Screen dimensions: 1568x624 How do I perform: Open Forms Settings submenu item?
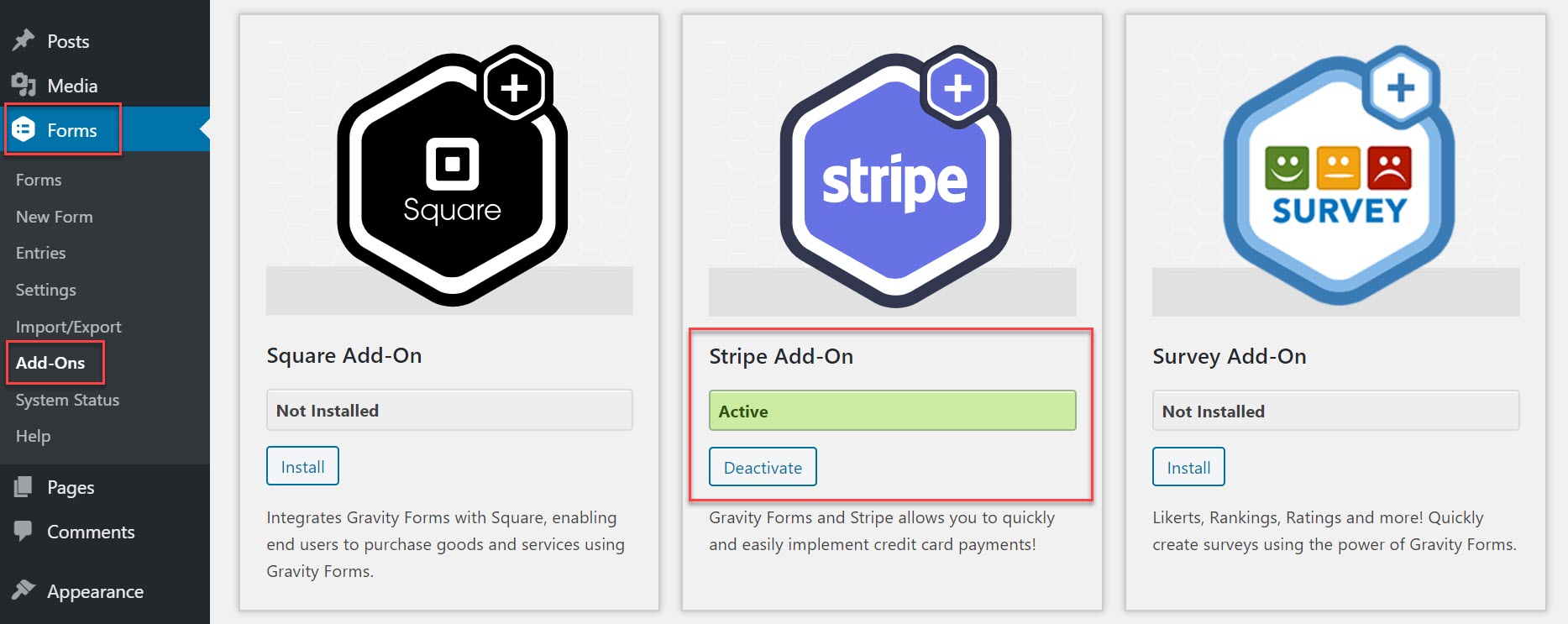[46, 290]
